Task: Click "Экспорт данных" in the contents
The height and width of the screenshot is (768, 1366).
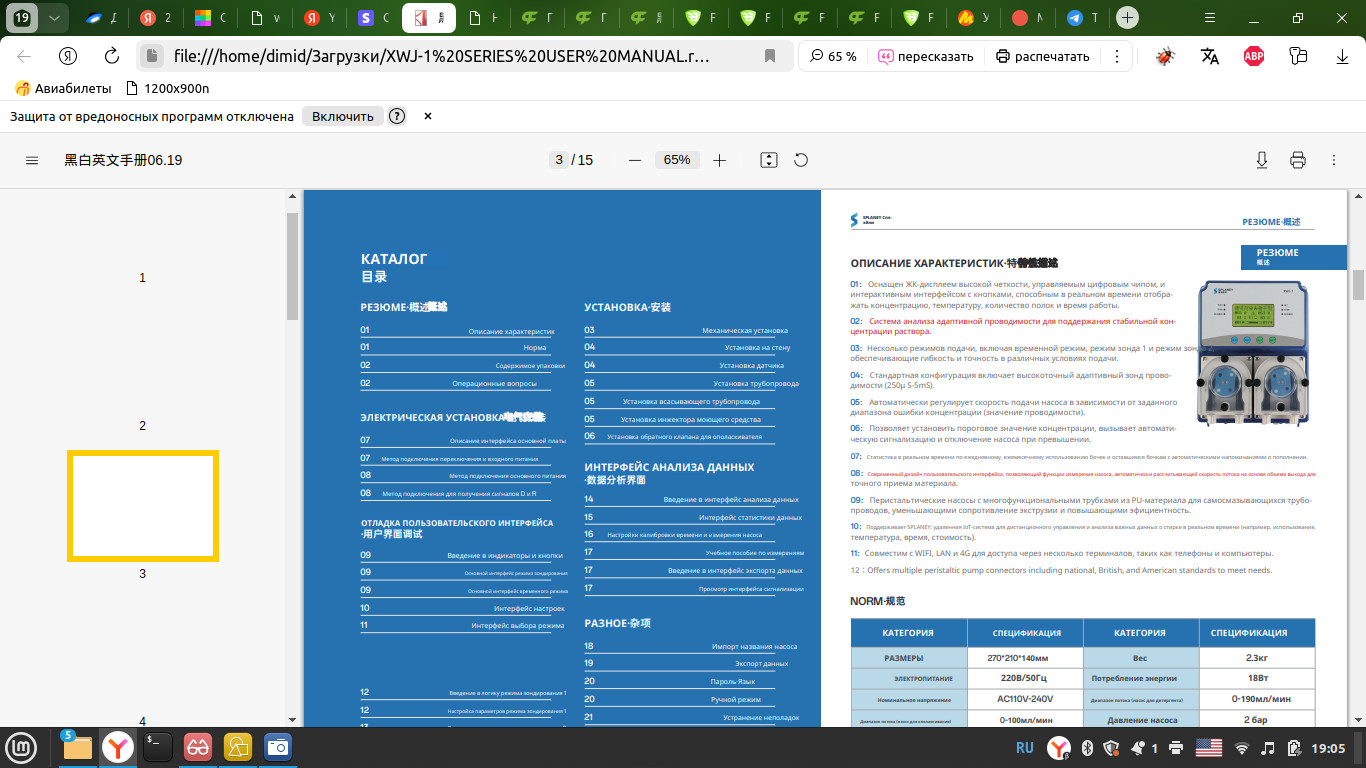Action: pos(762,663)
